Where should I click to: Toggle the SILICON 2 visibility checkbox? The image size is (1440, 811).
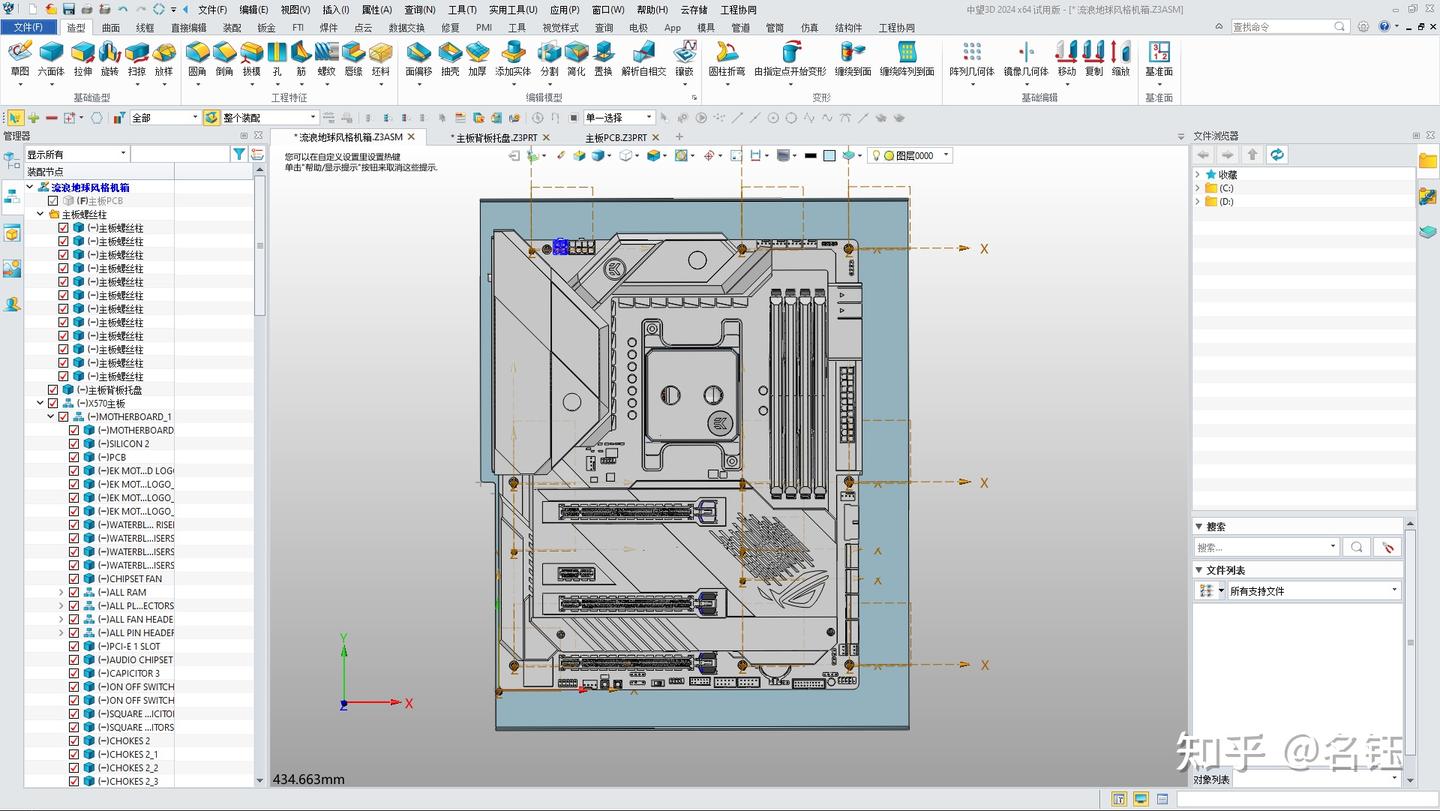point(74,444)
